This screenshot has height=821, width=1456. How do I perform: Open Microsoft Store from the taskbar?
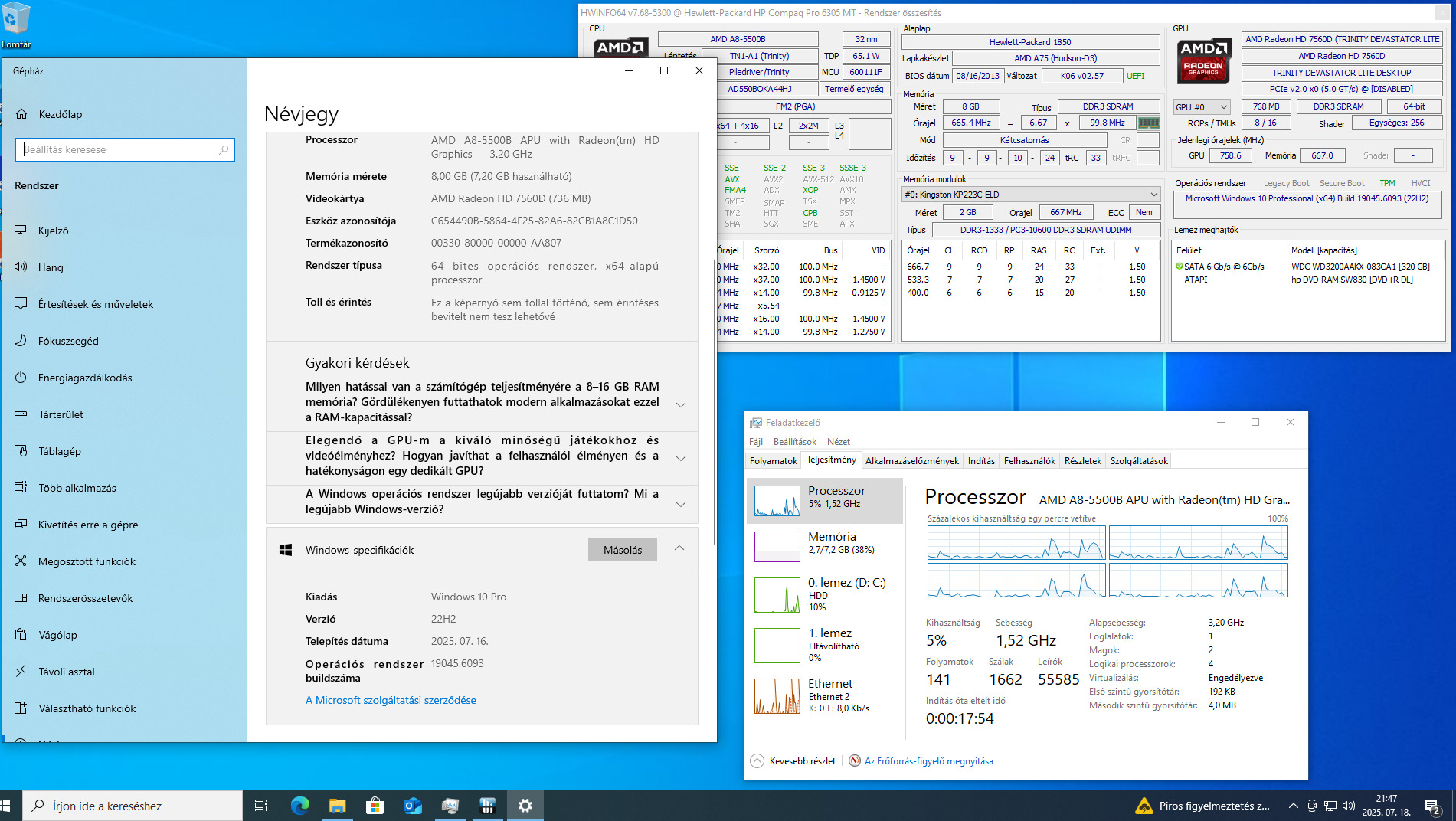point(375,806)
